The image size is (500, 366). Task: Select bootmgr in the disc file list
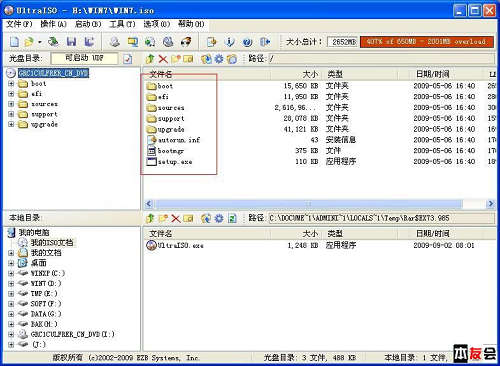click(165, 151)
